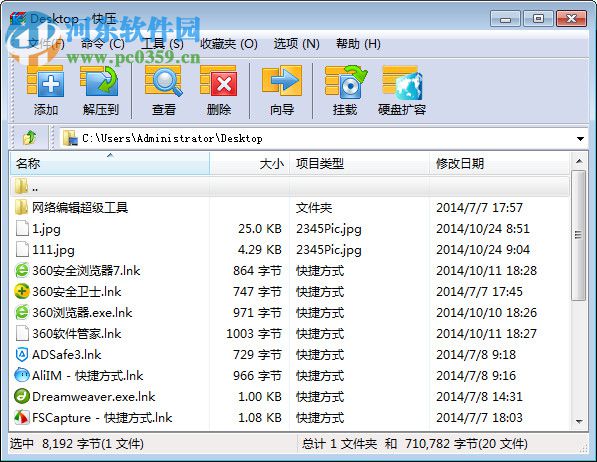Click the ADSafe3.lnk shield icon

pos(22,354)
